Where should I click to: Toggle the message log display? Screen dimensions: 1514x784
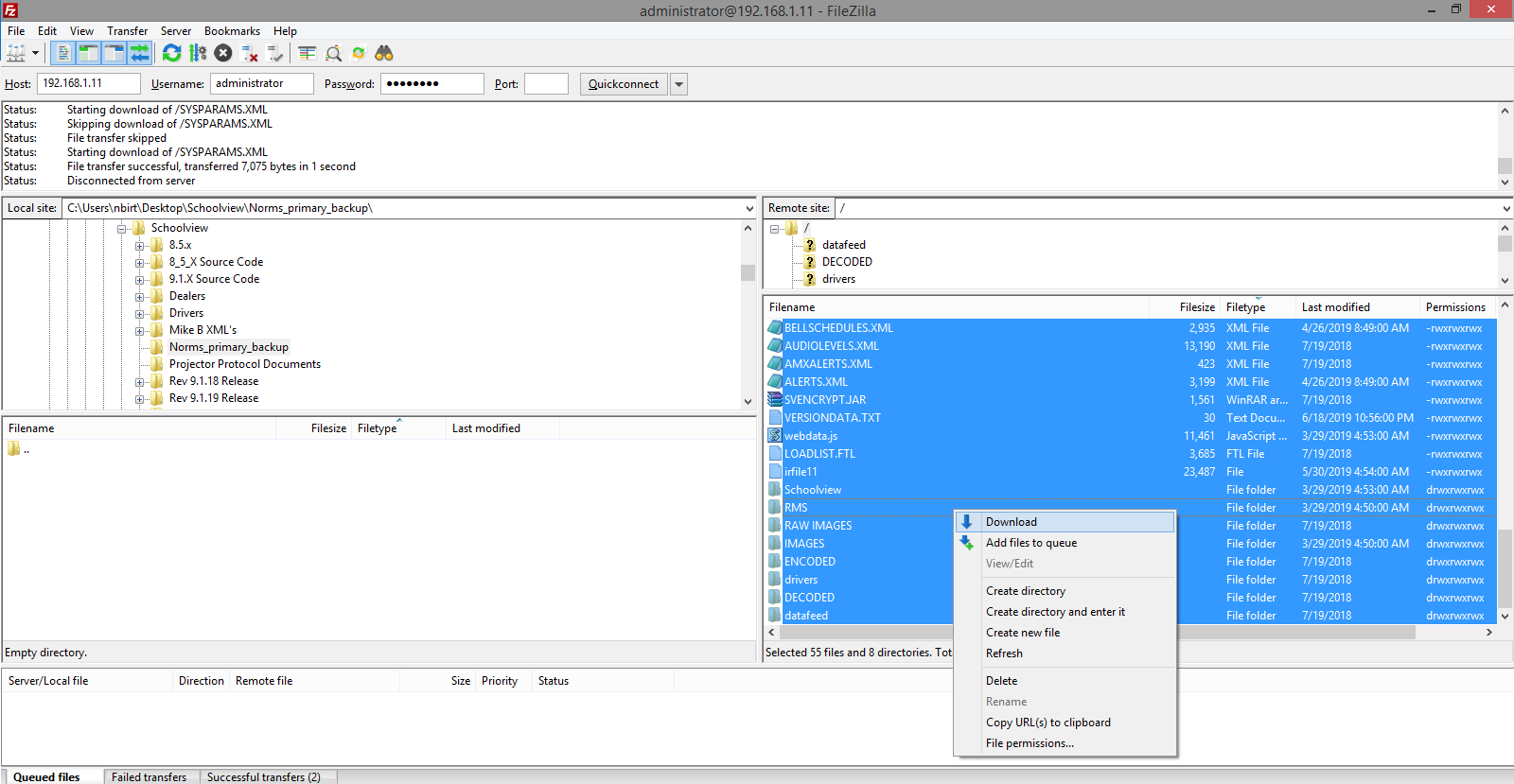tap(62, 54)
